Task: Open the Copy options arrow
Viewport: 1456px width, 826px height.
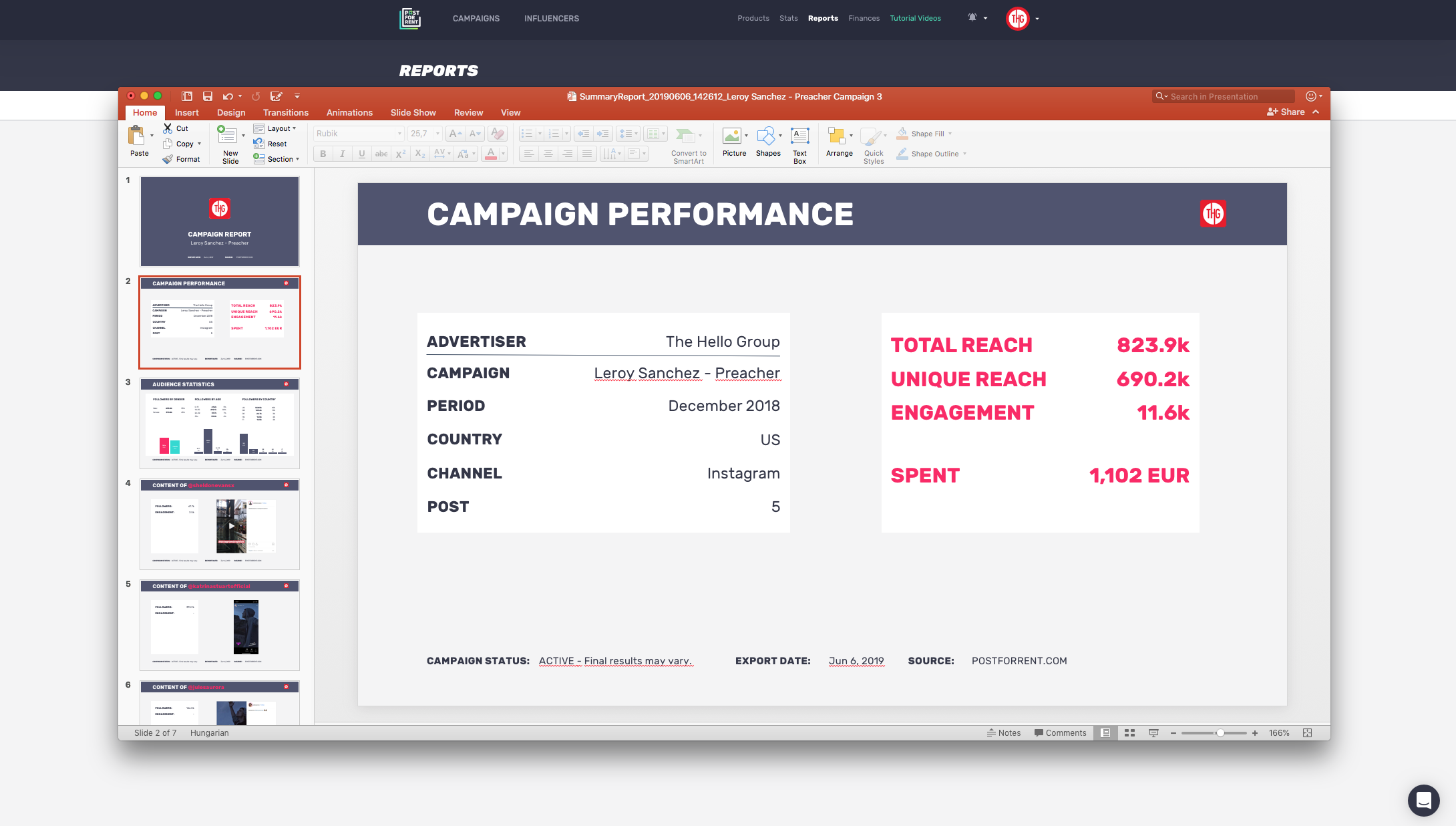Action: (199, 144)
